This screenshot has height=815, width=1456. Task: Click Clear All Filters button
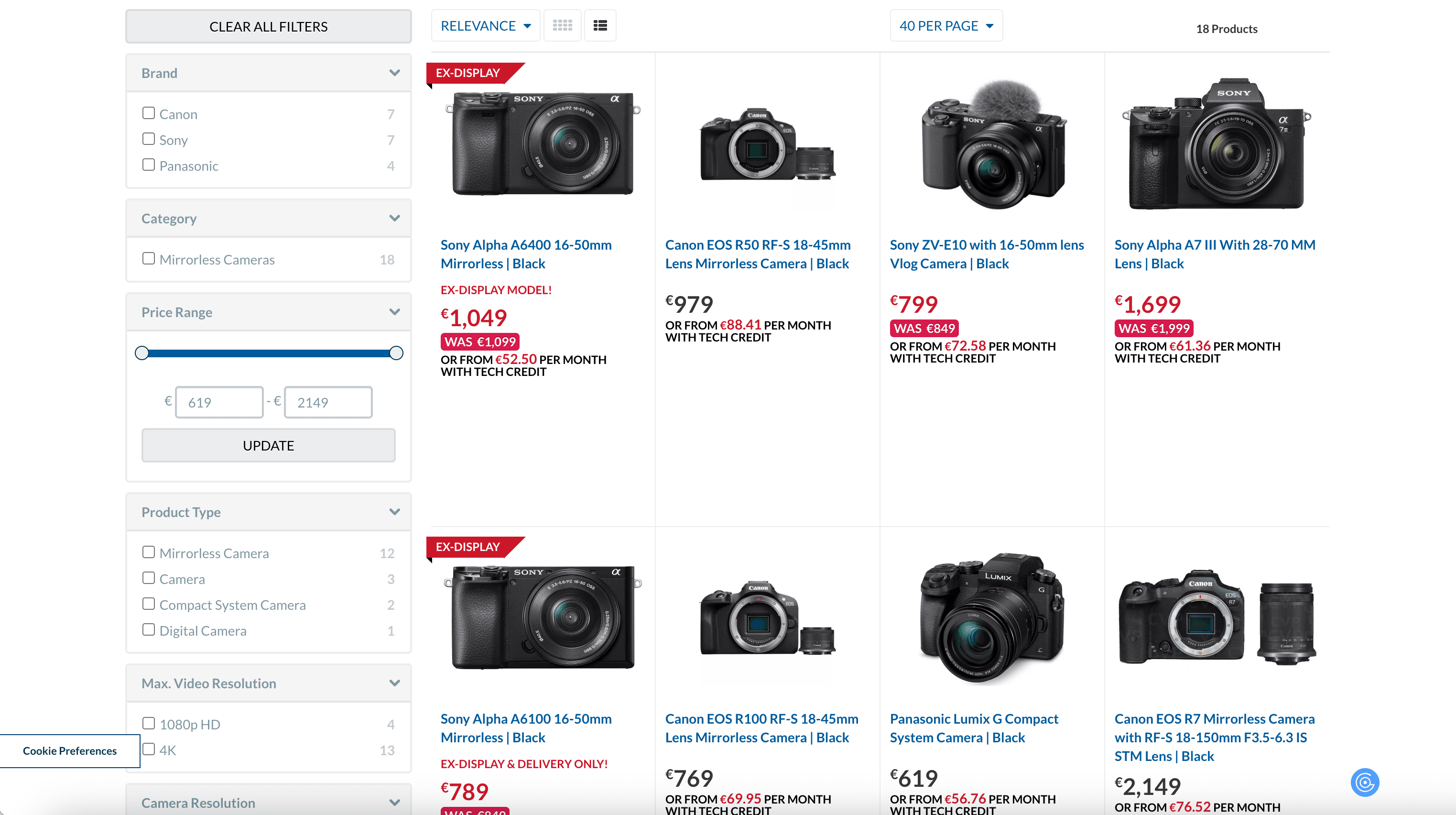[x=269, y=27]
